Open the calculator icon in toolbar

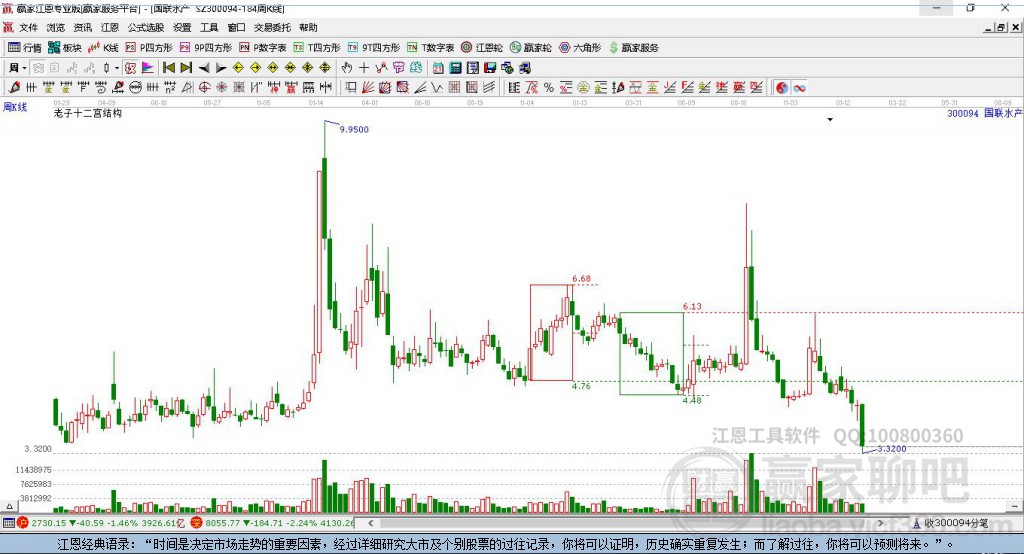pos(455,67)
